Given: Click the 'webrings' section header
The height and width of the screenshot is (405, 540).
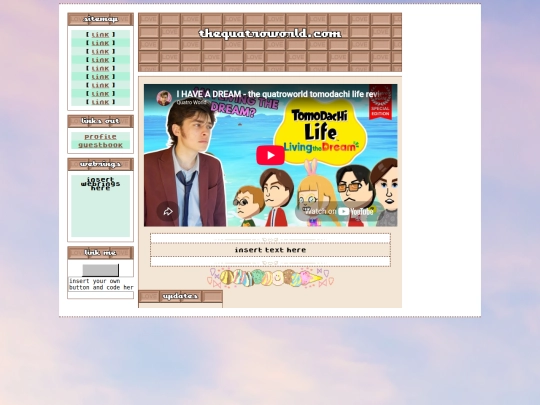Looking at the screenshot, I should click(x=100, y=164).
